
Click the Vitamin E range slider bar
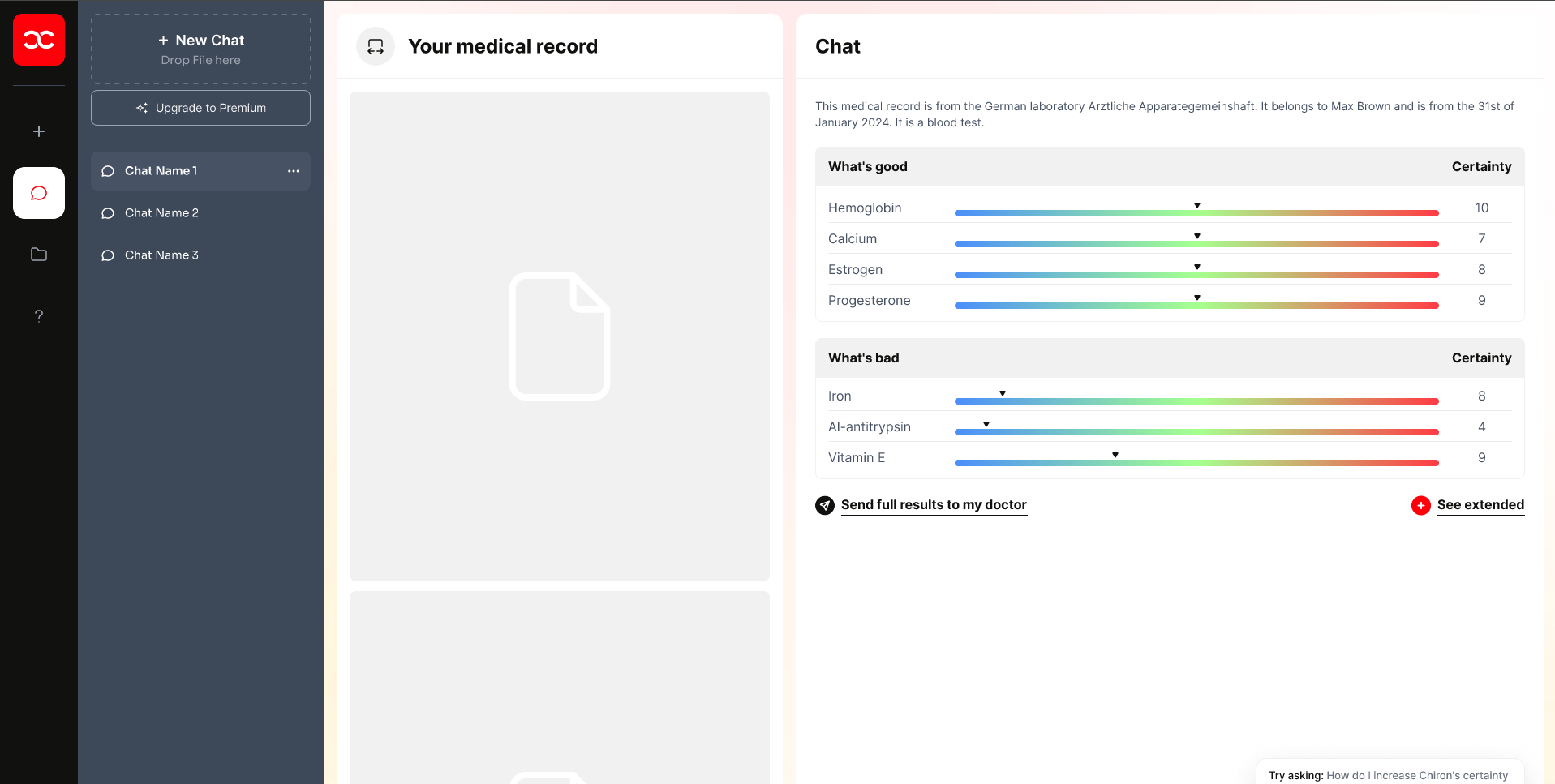coord(1196,463)
